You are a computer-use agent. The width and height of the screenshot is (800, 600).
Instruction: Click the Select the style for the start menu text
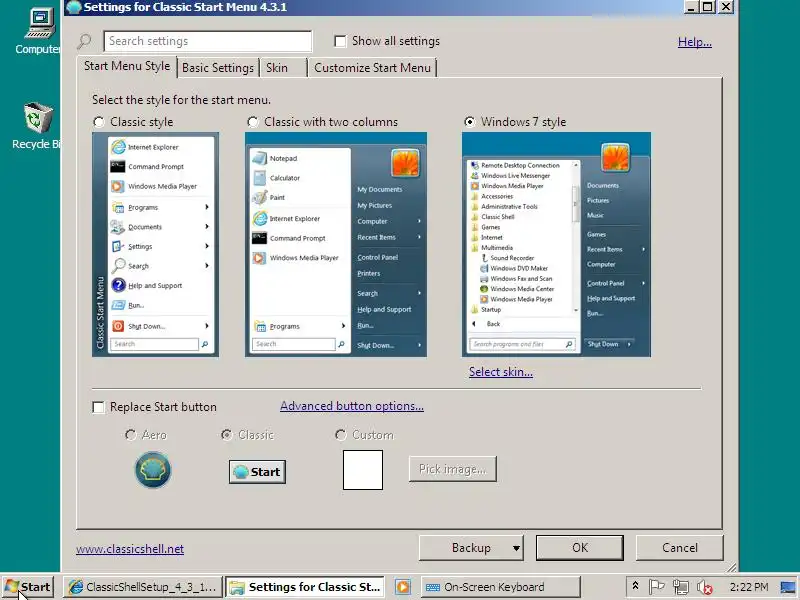pyautogui.click(x=181, y=100)
